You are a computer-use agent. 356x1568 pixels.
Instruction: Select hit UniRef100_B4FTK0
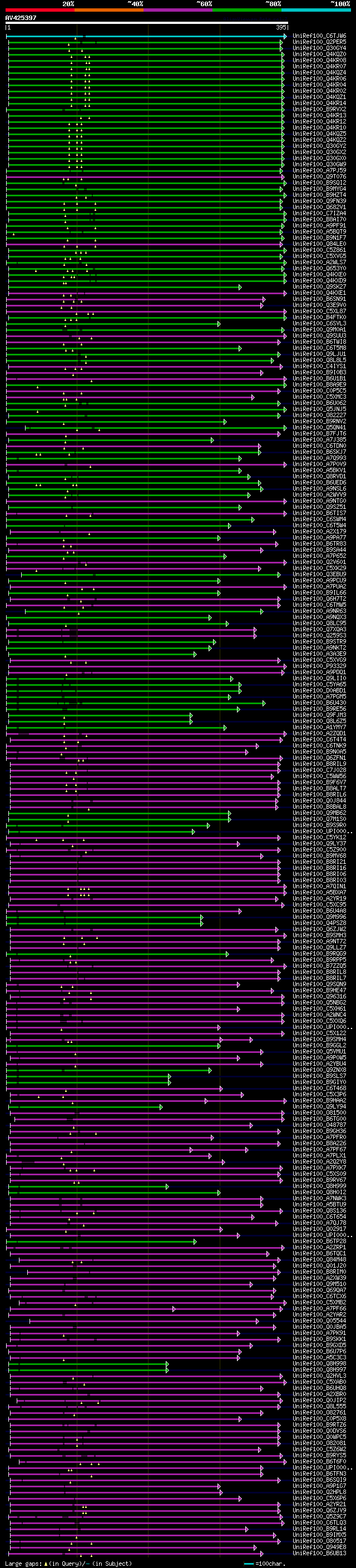coord(319,317)
